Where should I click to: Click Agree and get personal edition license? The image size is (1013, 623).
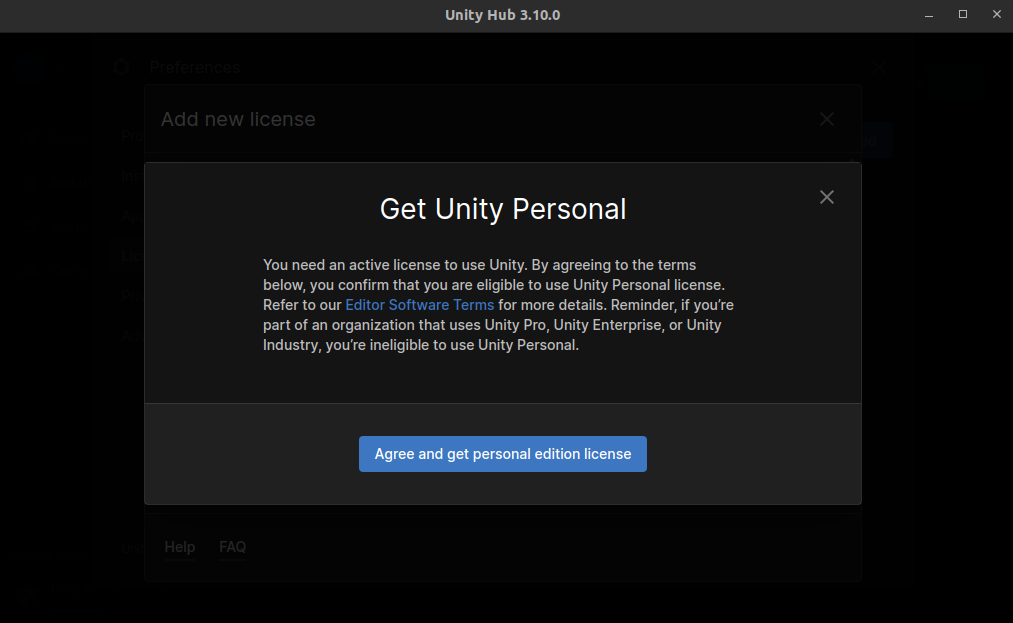[x=502, y=453]
